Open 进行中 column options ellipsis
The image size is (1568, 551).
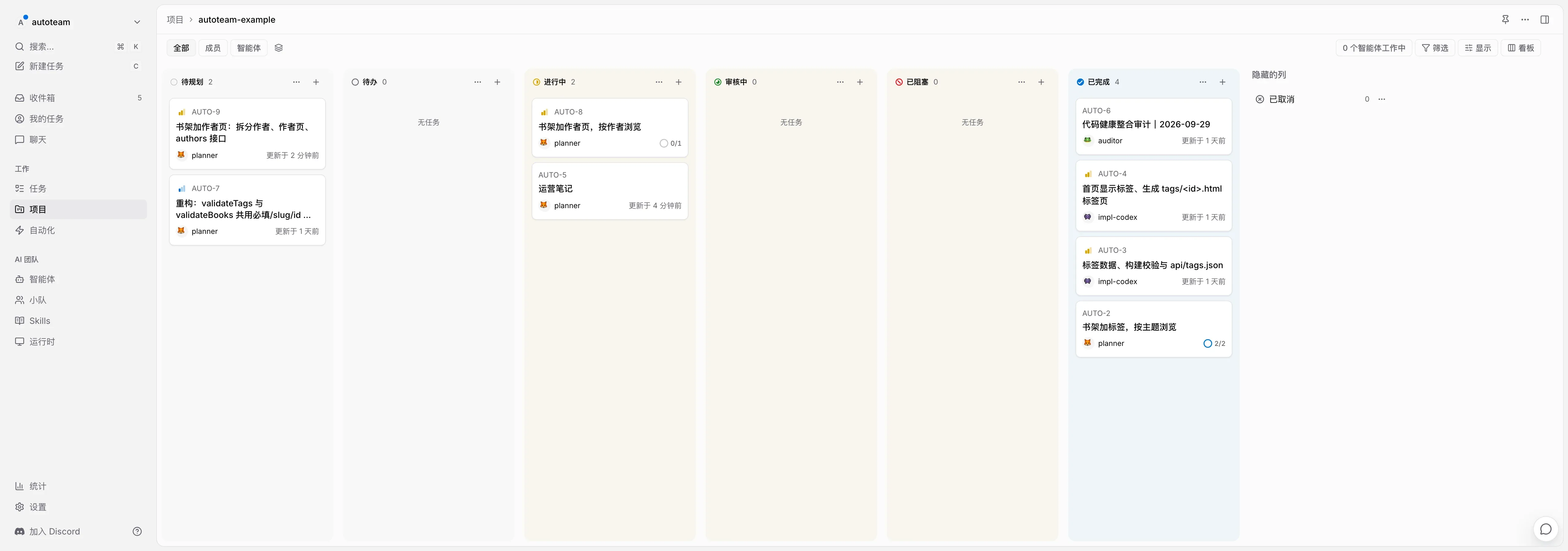click(659, 82)
